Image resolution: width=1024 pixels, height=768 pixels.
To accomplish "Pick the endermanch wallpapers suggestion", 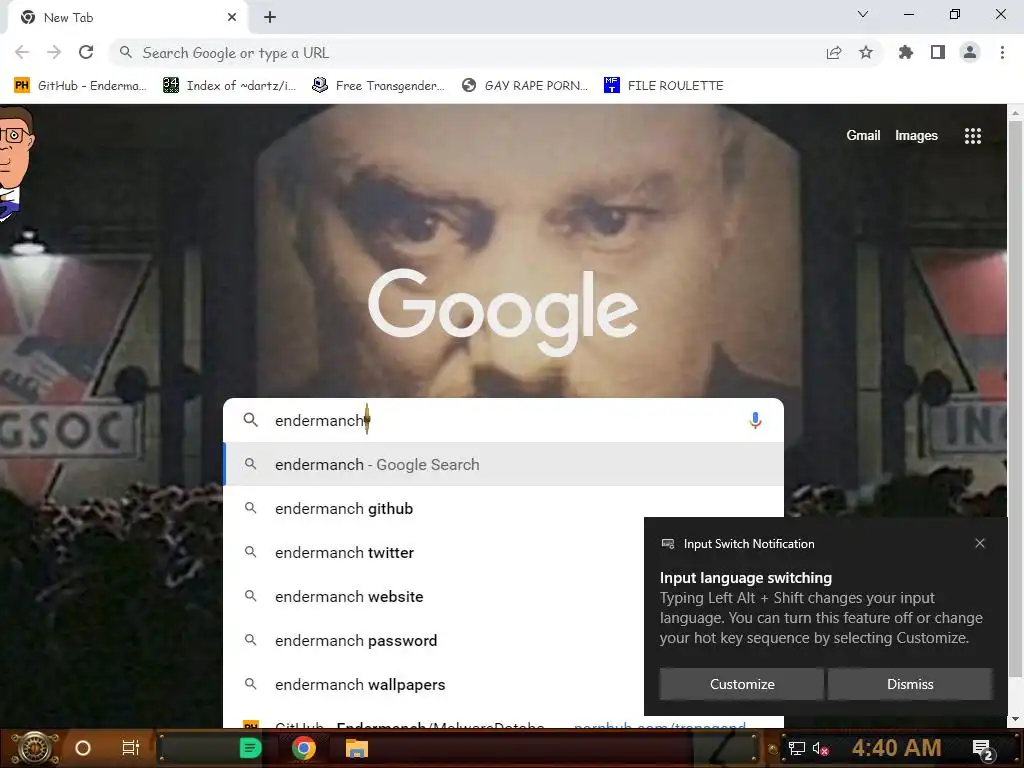I will point(434,684).
